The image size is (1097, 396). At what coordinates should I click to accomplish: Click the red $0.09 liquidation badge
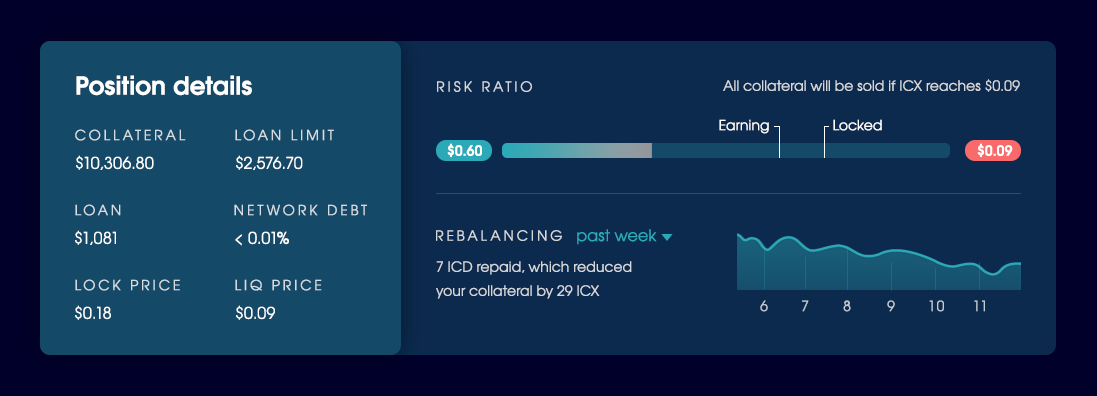(992, 150)
